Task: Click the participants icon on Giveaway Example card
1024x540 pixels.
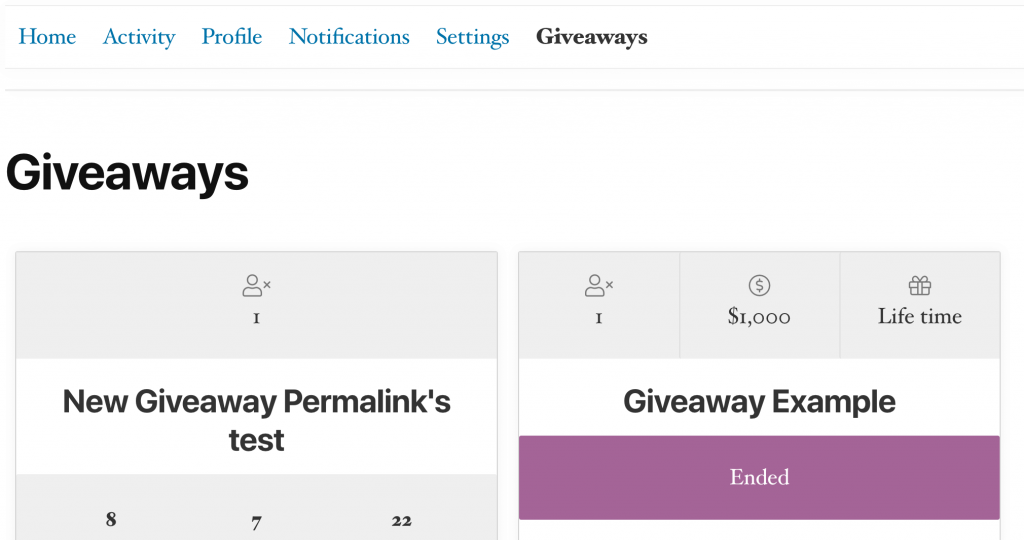Action: tap(599, 285)
